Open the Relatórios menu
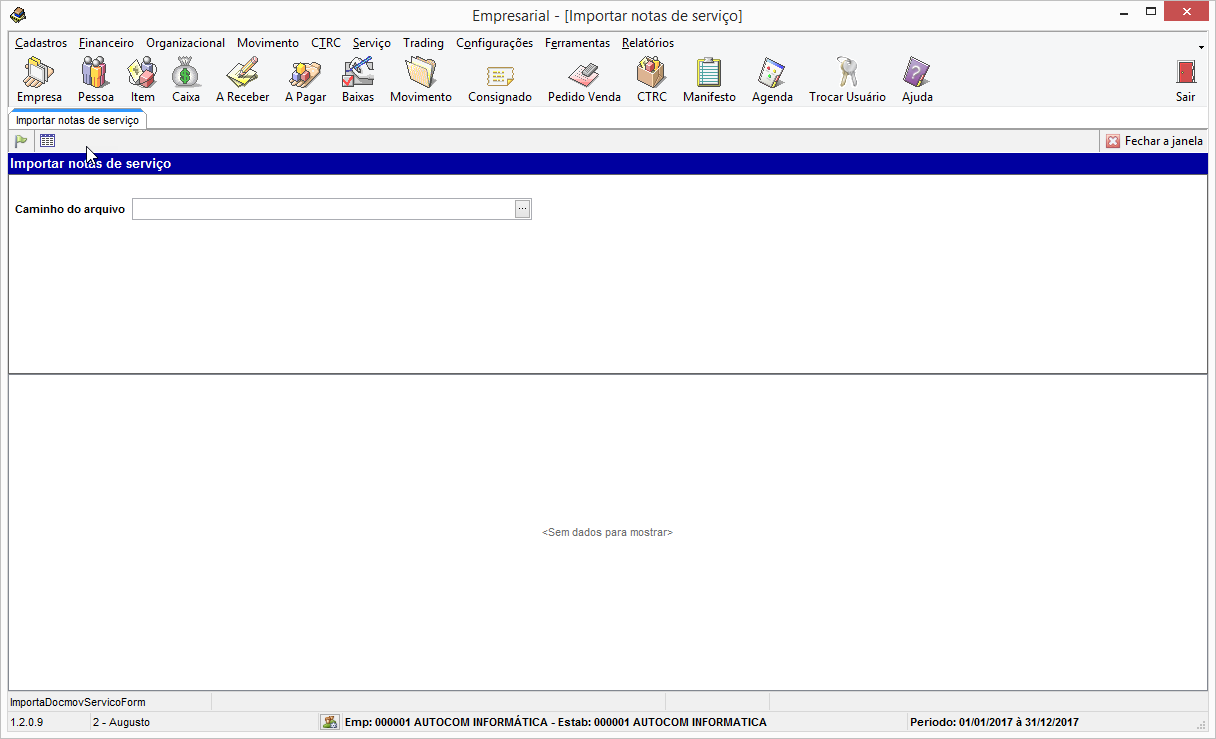The width and height of the screenshot is (1216, 739). pyautogui.click(x=647, y=43)
